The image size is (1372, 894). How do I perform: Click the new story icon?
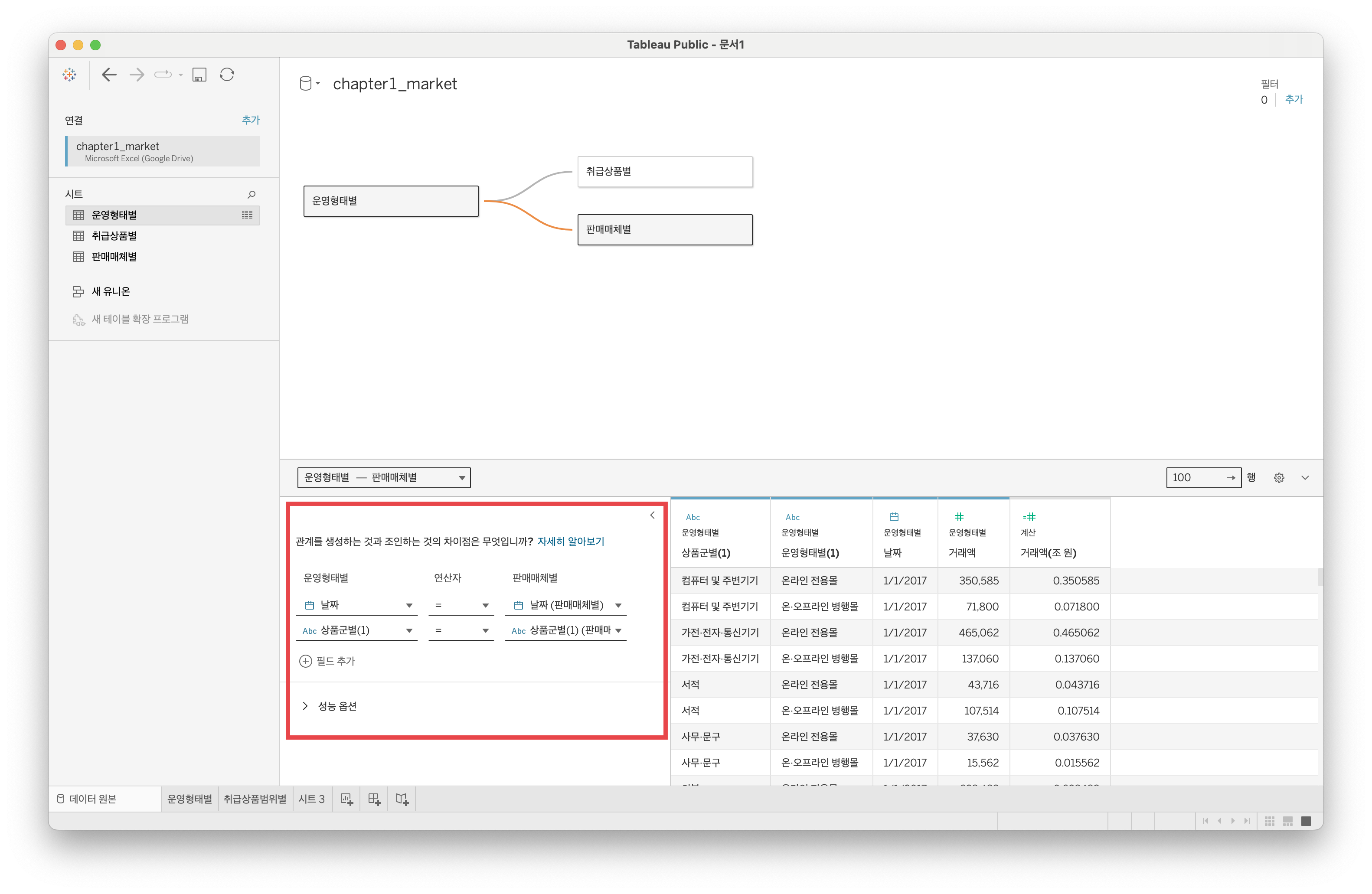[x=402, y=799]
